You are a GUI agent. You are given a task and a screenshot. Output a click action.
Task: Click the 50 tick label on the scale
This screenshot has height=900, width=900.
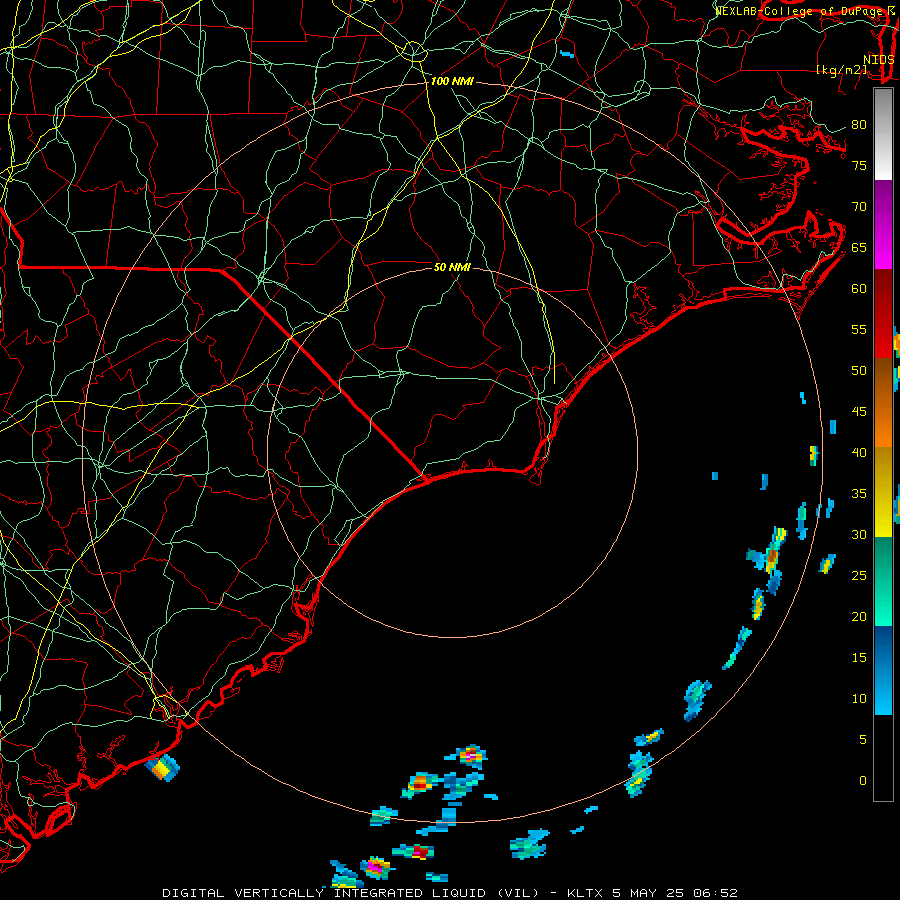click(859, 371)
